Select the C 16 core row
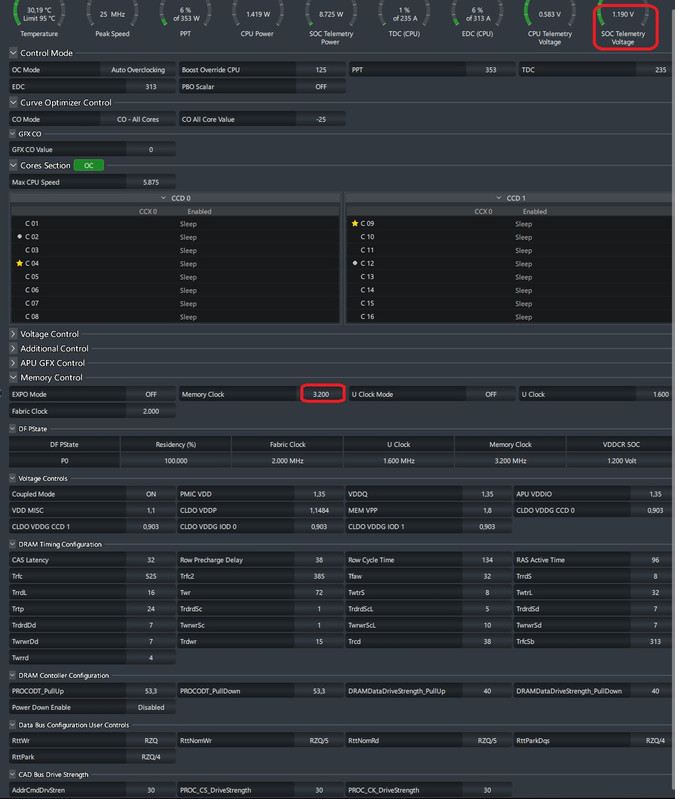Screen dimensions: 675x799 click(x=509, y=316)
